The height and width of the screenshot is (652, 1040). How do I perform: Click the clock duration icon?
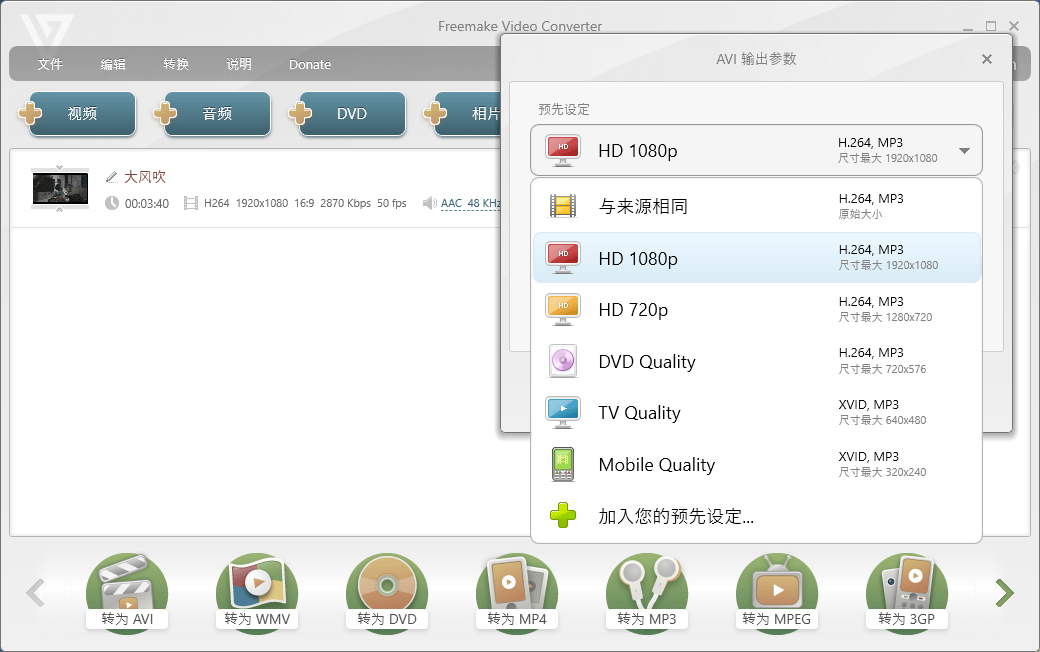click(x=111, y=203)
